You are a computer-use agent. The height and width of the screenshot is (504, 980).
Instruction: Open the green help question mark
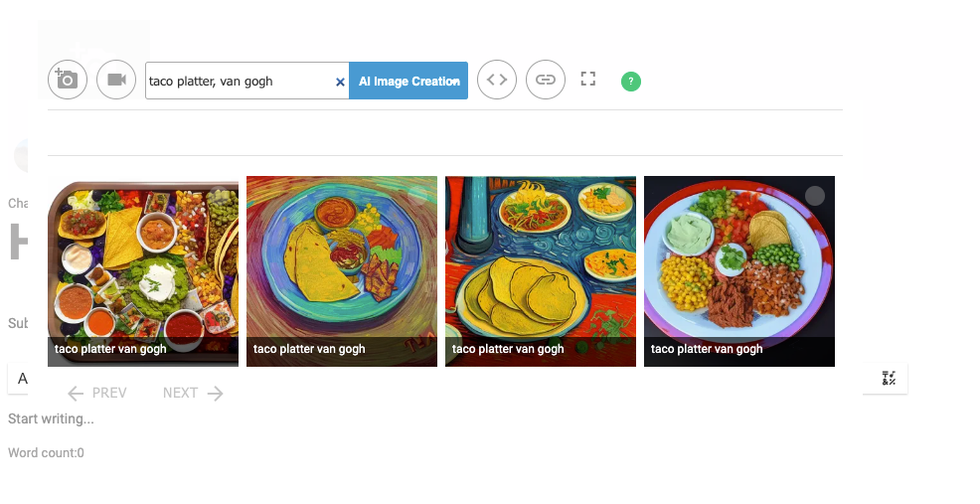click(x=631, y=81)
